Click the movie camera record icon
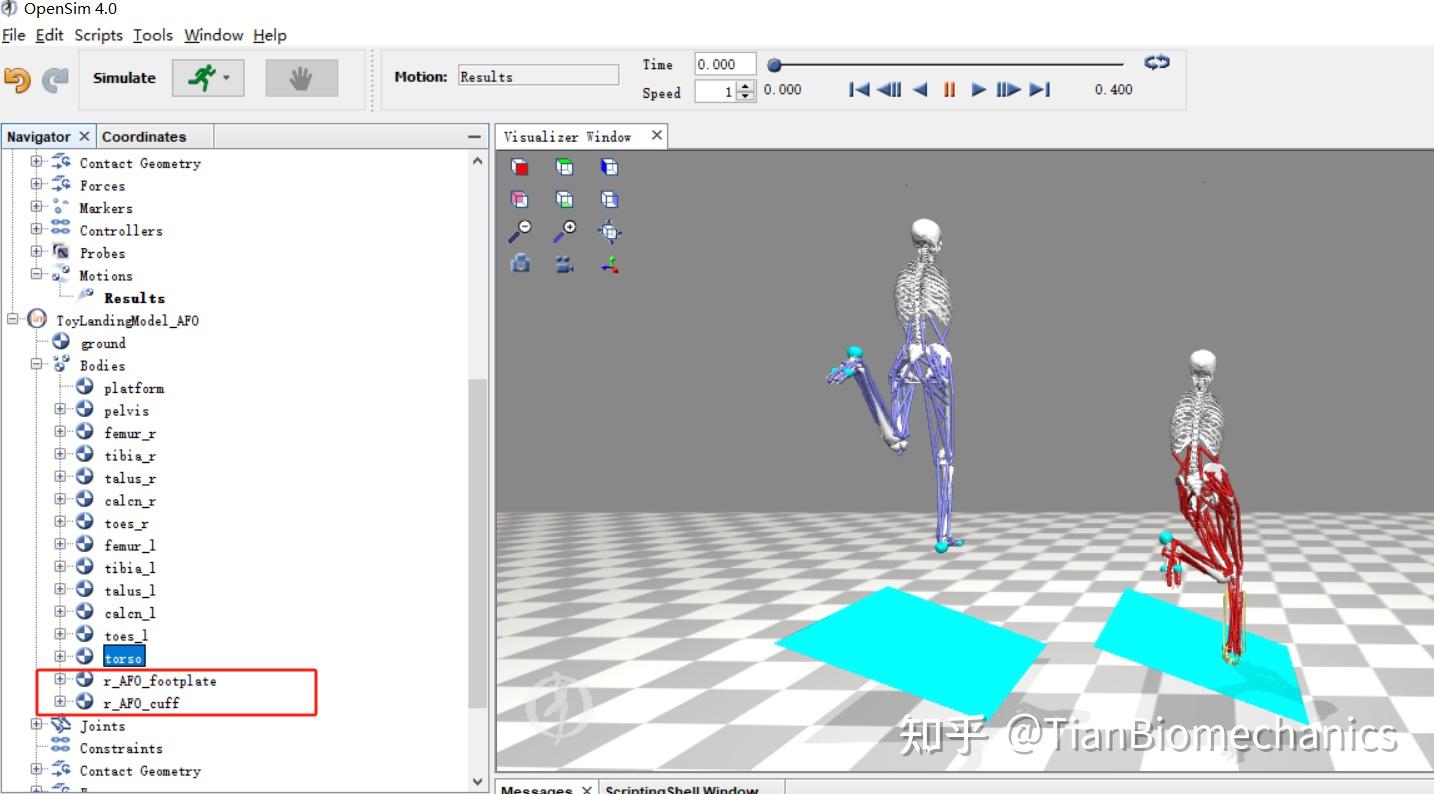The height and width of the screenshot is (794, 1434). [x=565, y=264]
